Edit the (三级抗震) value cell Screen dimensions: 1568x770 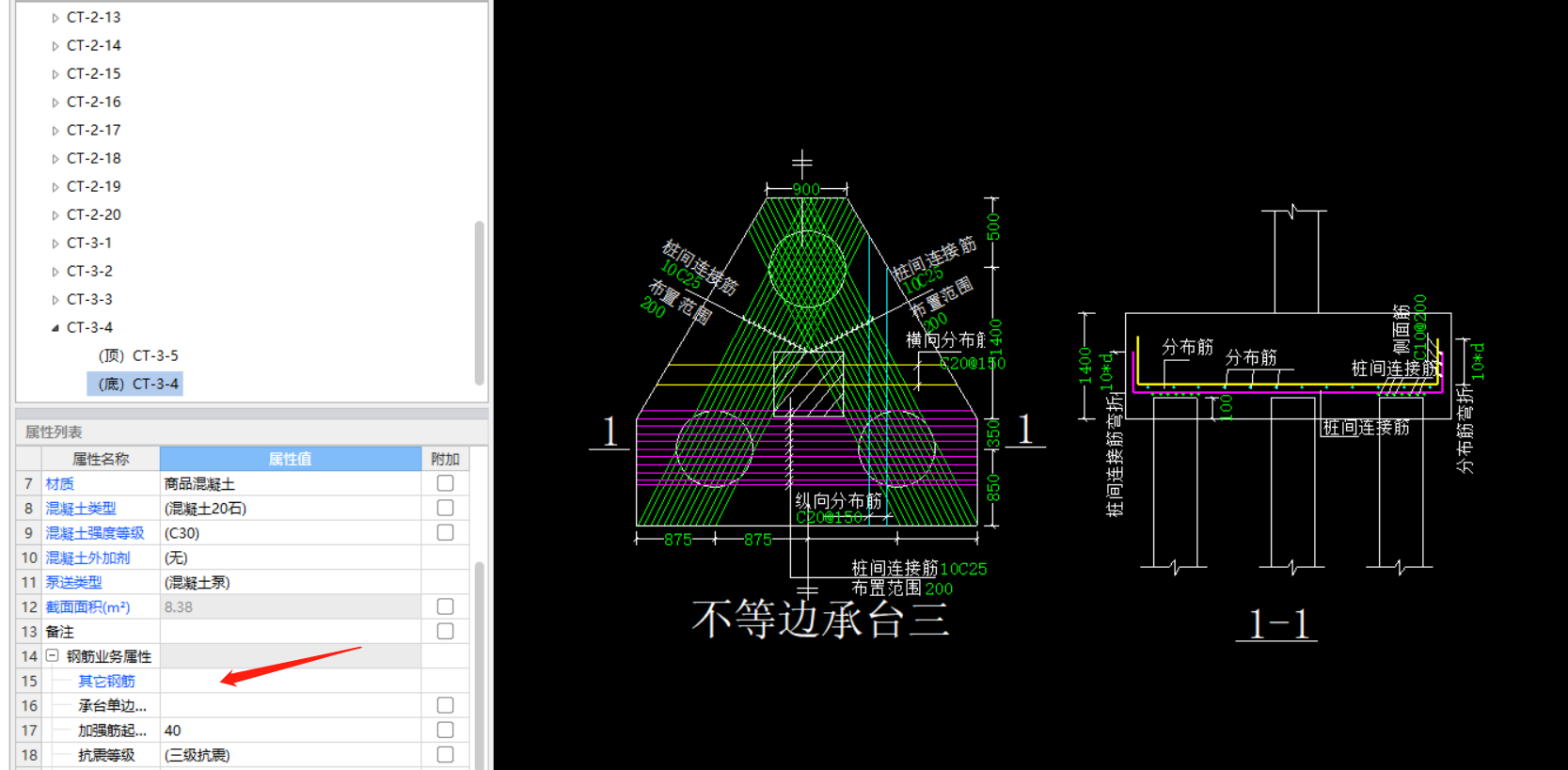(291, 755)
